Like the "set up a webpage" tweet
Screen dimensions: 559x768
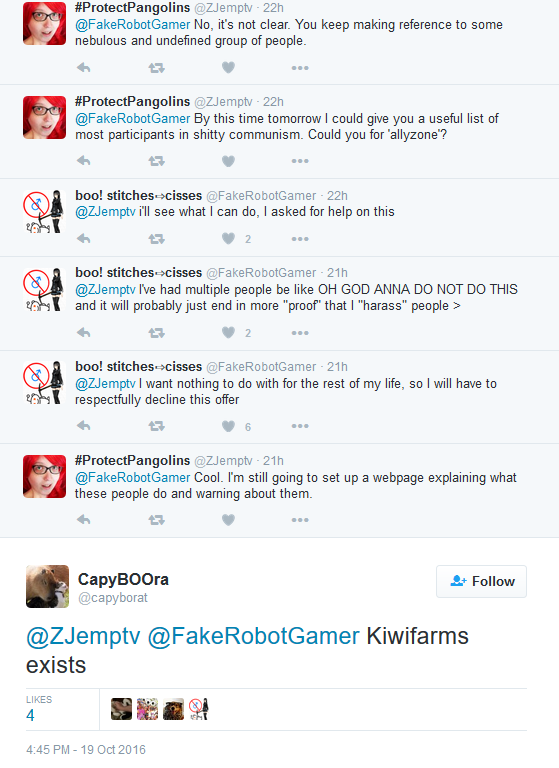(228, 520)
